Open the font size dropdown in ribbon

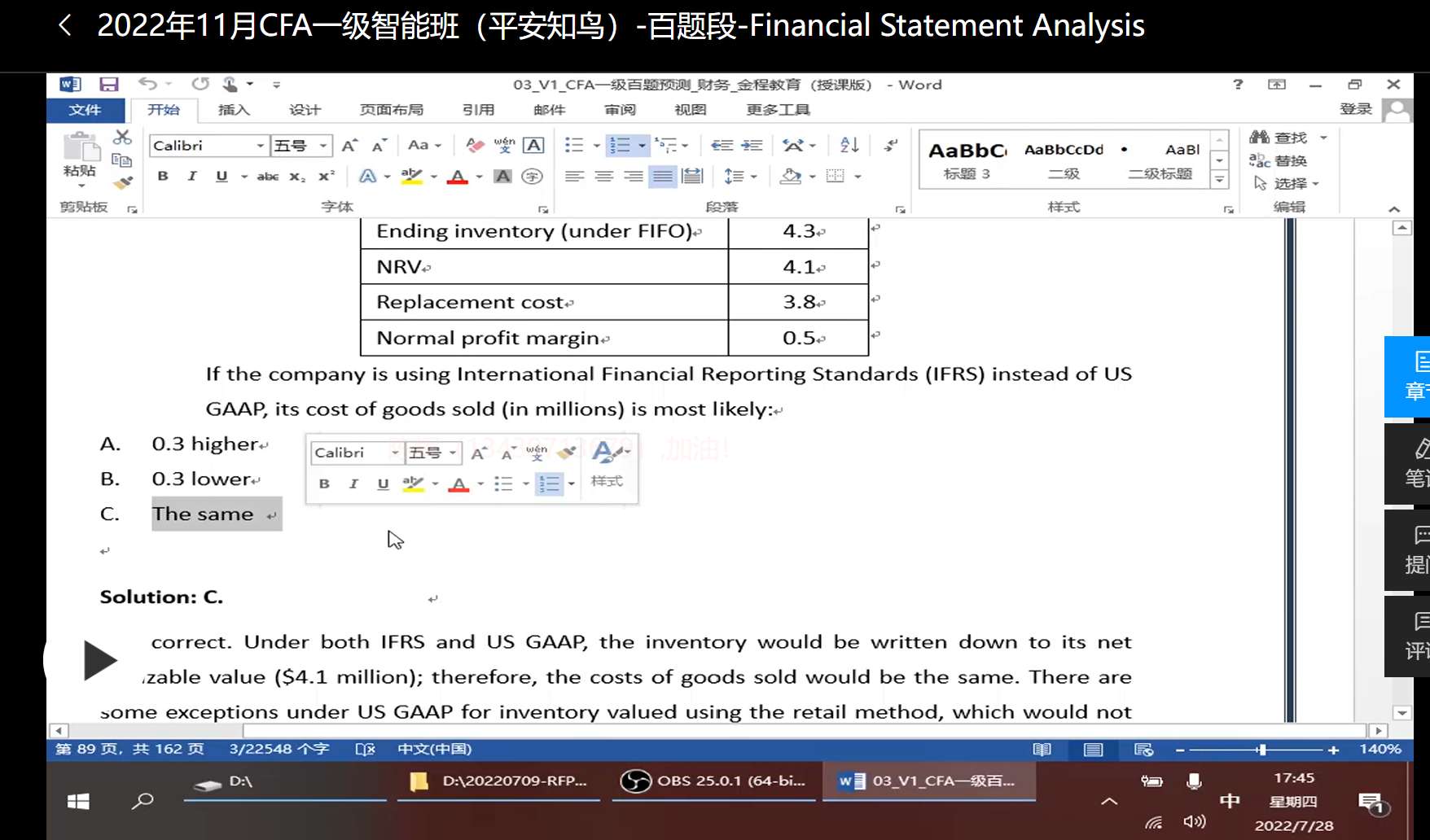323,146
